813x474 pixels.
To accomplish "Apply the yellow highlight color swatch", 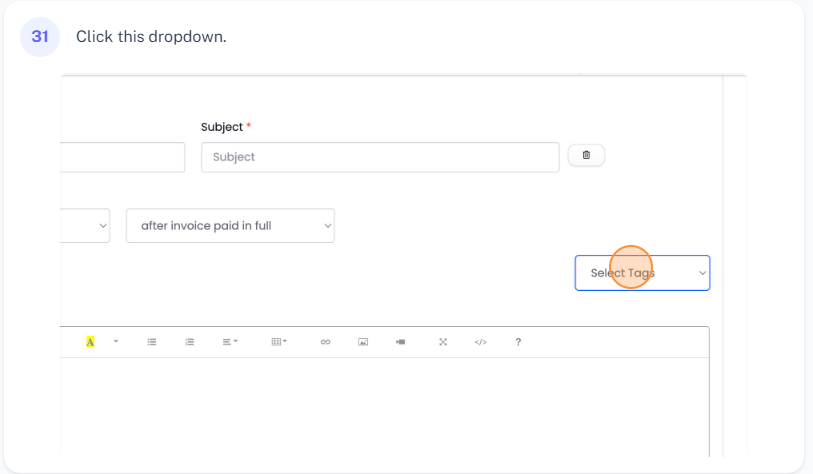I will (90, 342).
